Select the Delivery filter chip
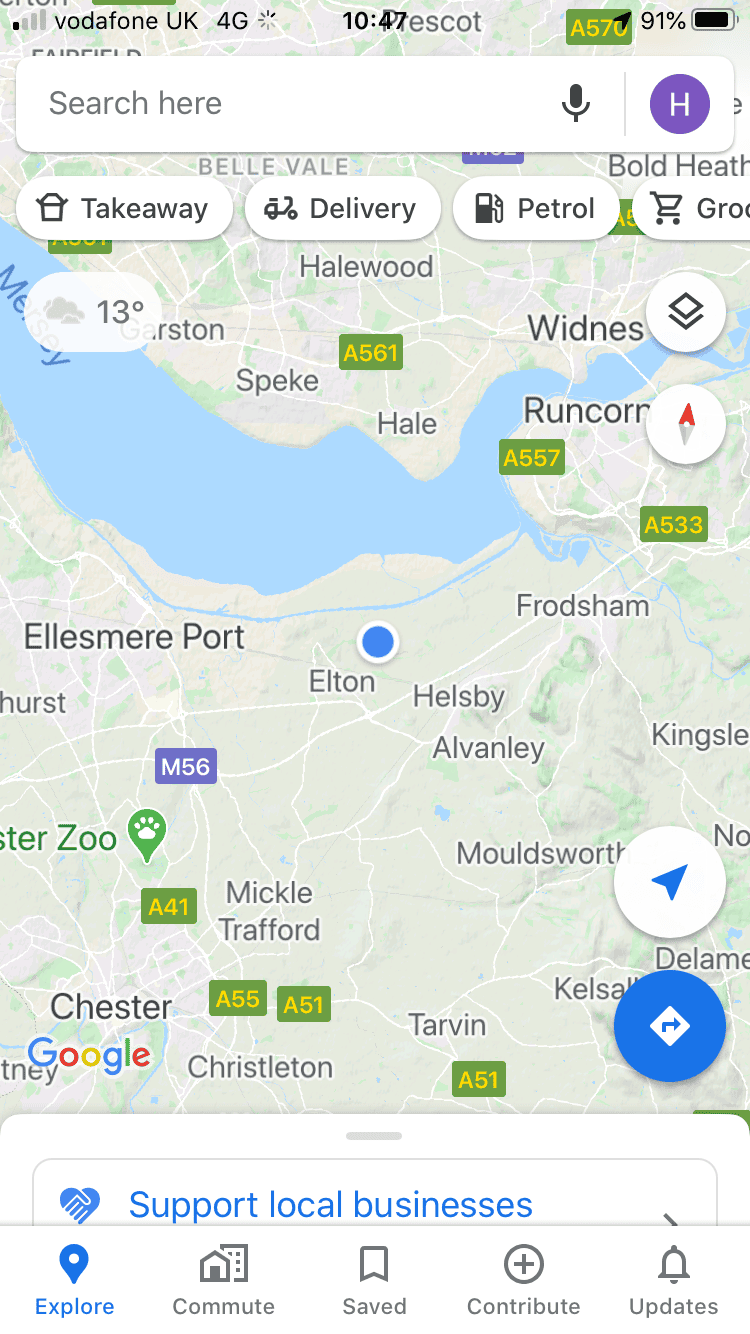 (342, 209)
